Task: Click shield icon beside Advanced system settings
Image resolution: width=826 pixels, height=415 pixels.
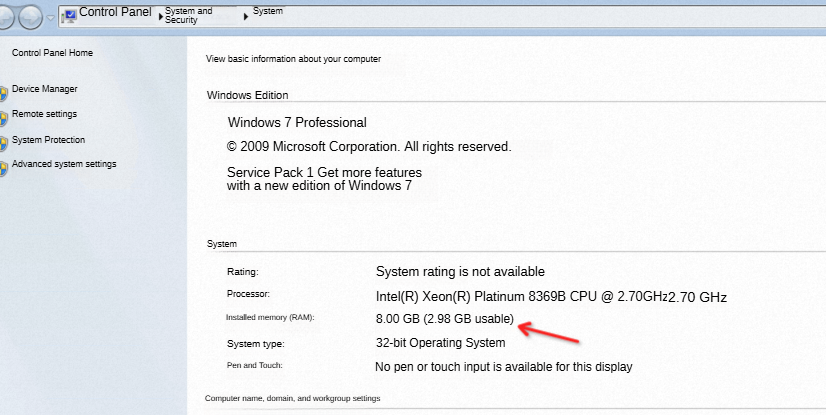Action: point(3,169)
